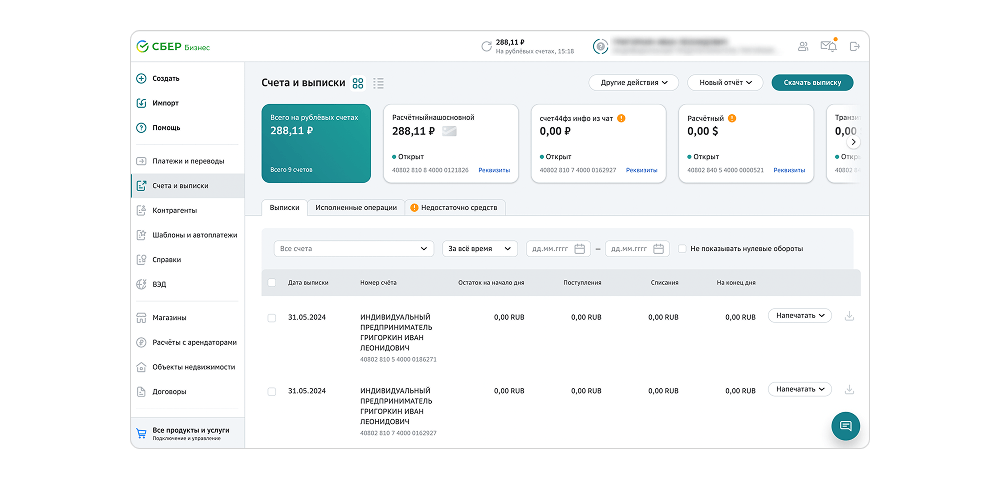Enable 'Не показывать нулевые обороты' checkbox
The width and height of the screenshot is (1000, 489).
(682, 249)
